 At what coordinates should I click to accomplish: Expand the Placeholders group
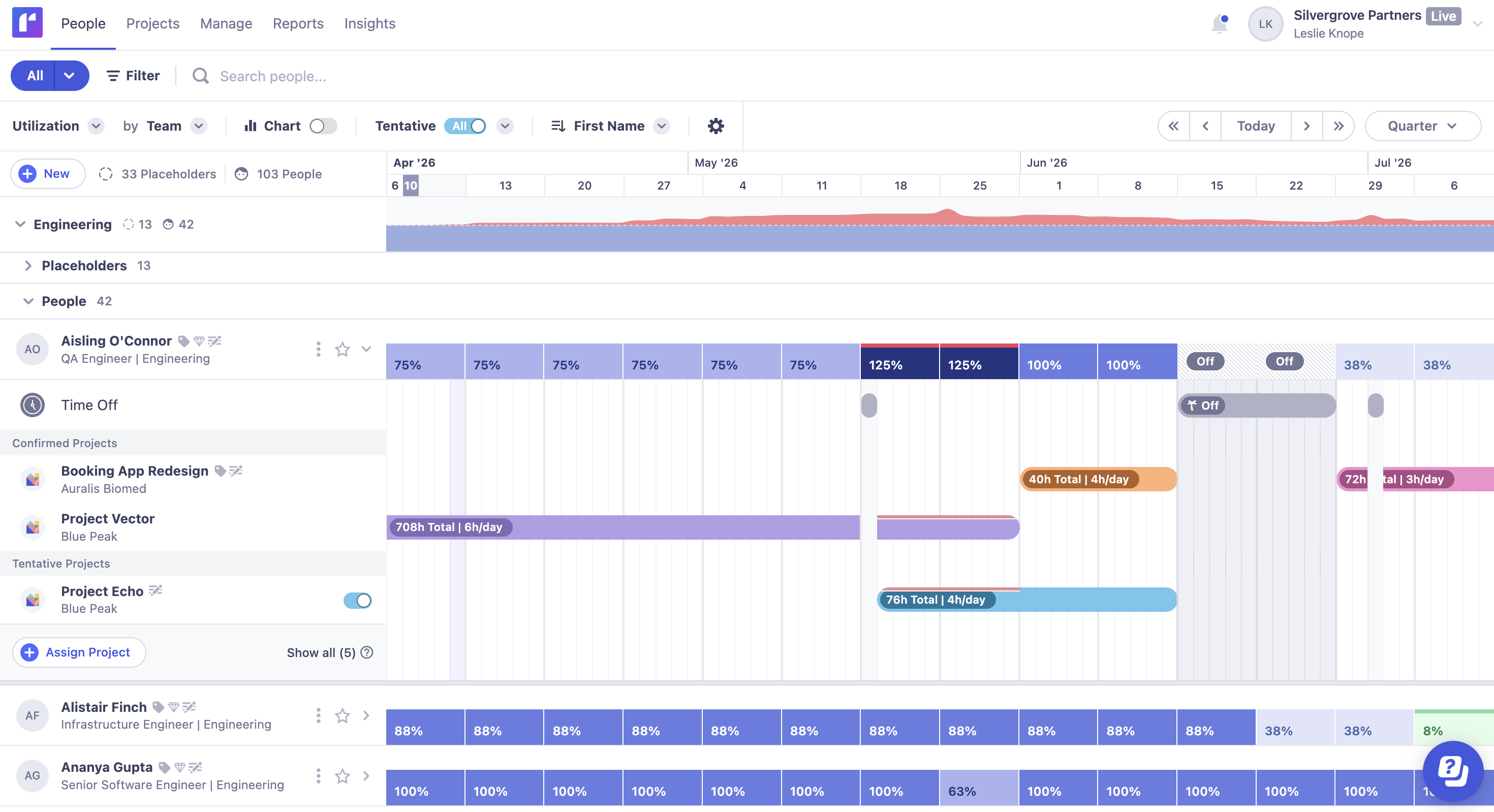click(28, 266)
